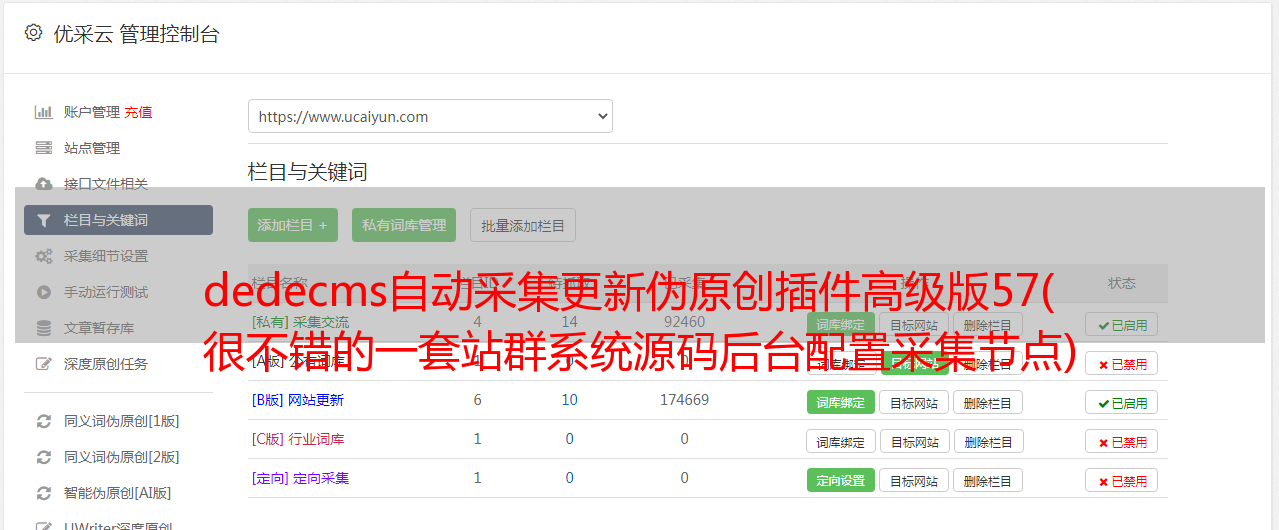Open the [私有] 采集交流 column link
Viewport: 1279px width, 530px height.
pos(301,322)
